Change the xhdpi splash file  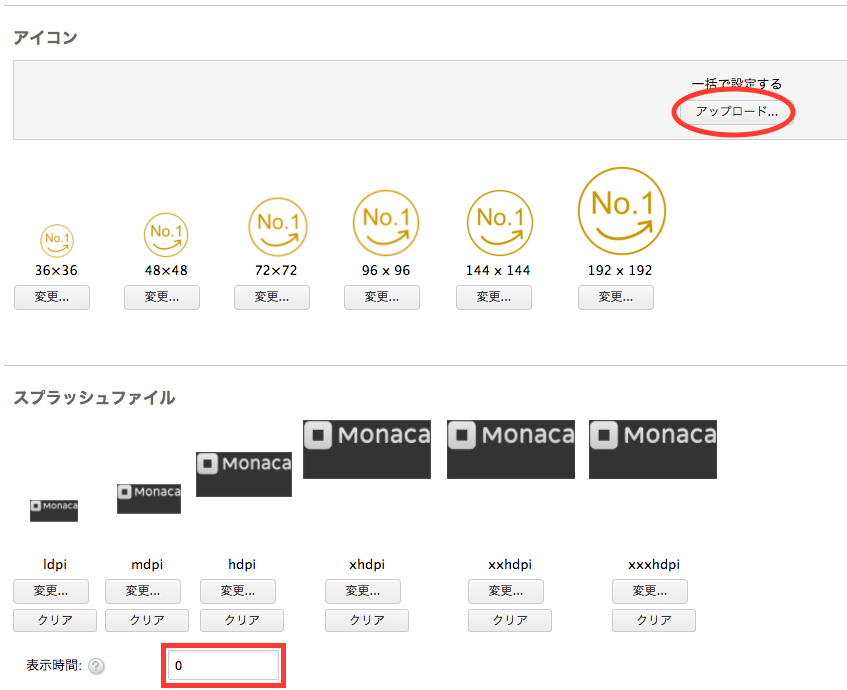(363, 591)
